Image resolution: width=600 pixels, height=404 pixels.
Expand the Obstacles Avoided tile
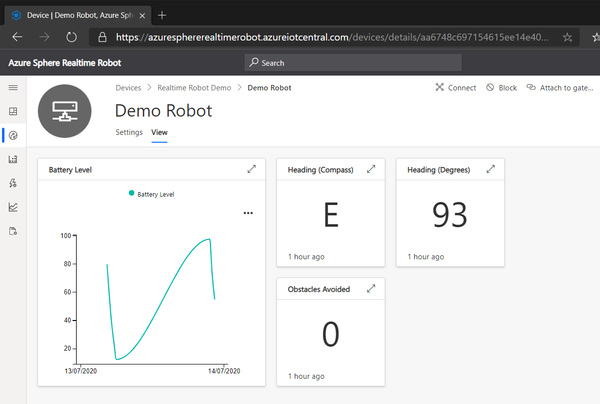[x=371, y=288]
